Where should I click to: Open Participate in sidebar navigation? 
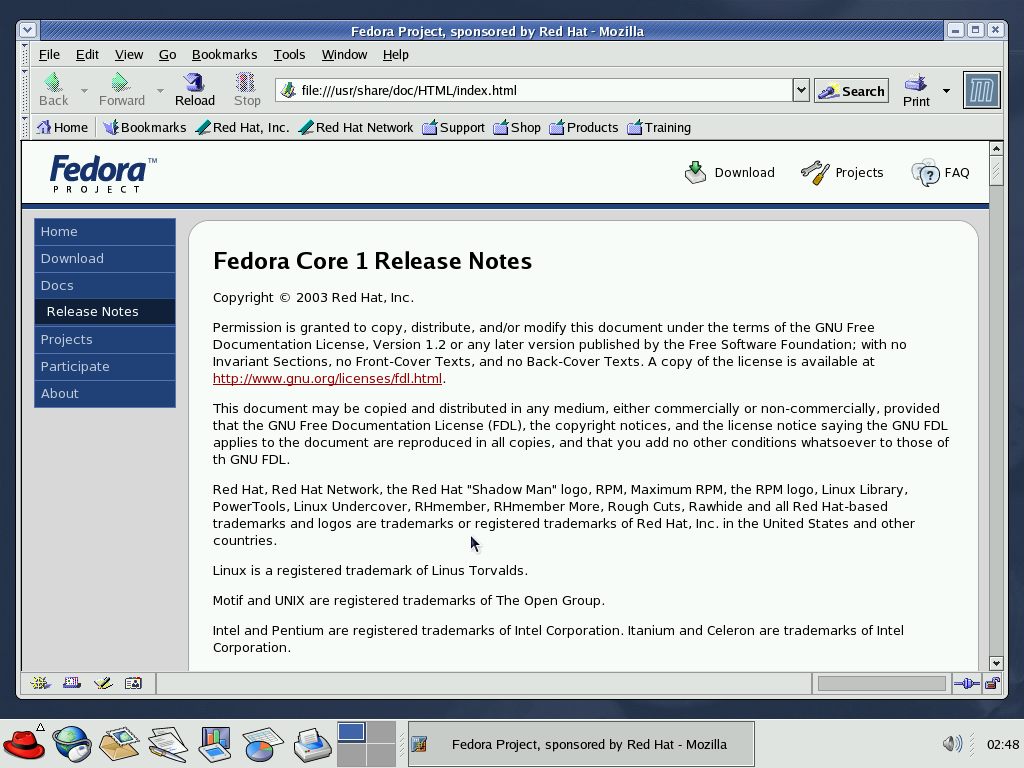tap(104, 366)
